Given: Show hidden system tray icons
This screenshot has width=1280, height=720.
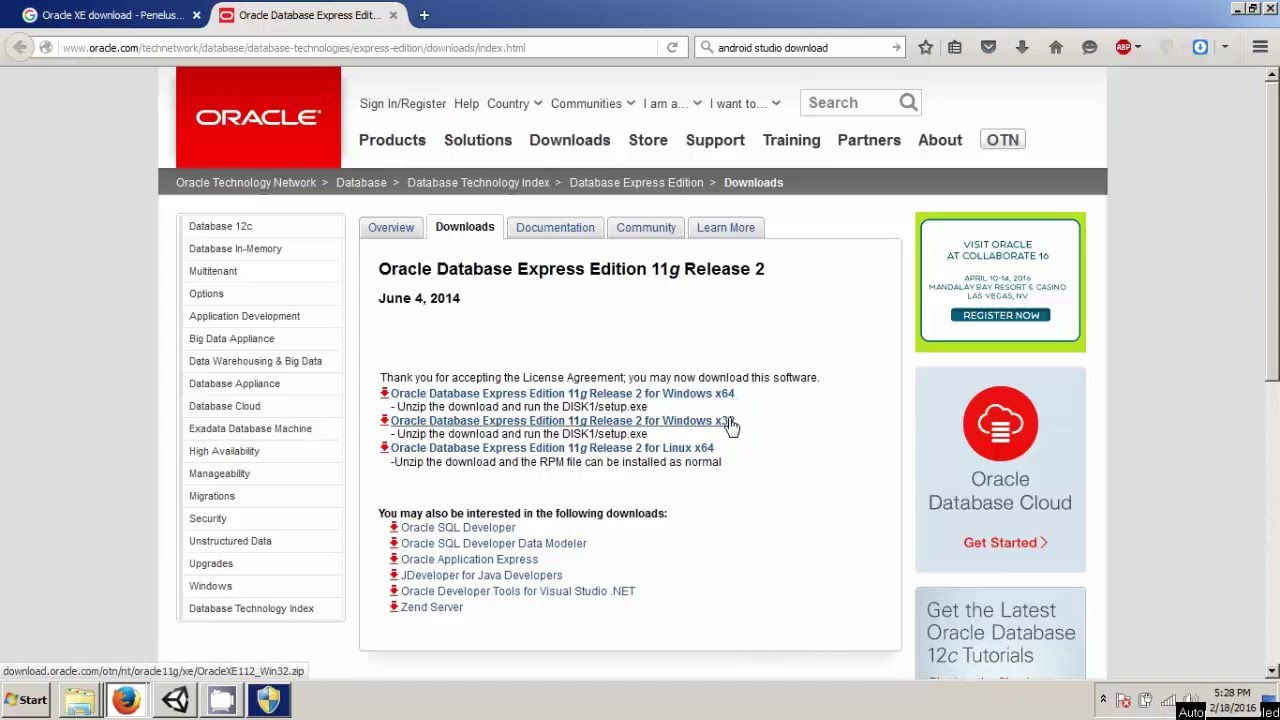Looking at the screenshot, I should click(1103, 700).
